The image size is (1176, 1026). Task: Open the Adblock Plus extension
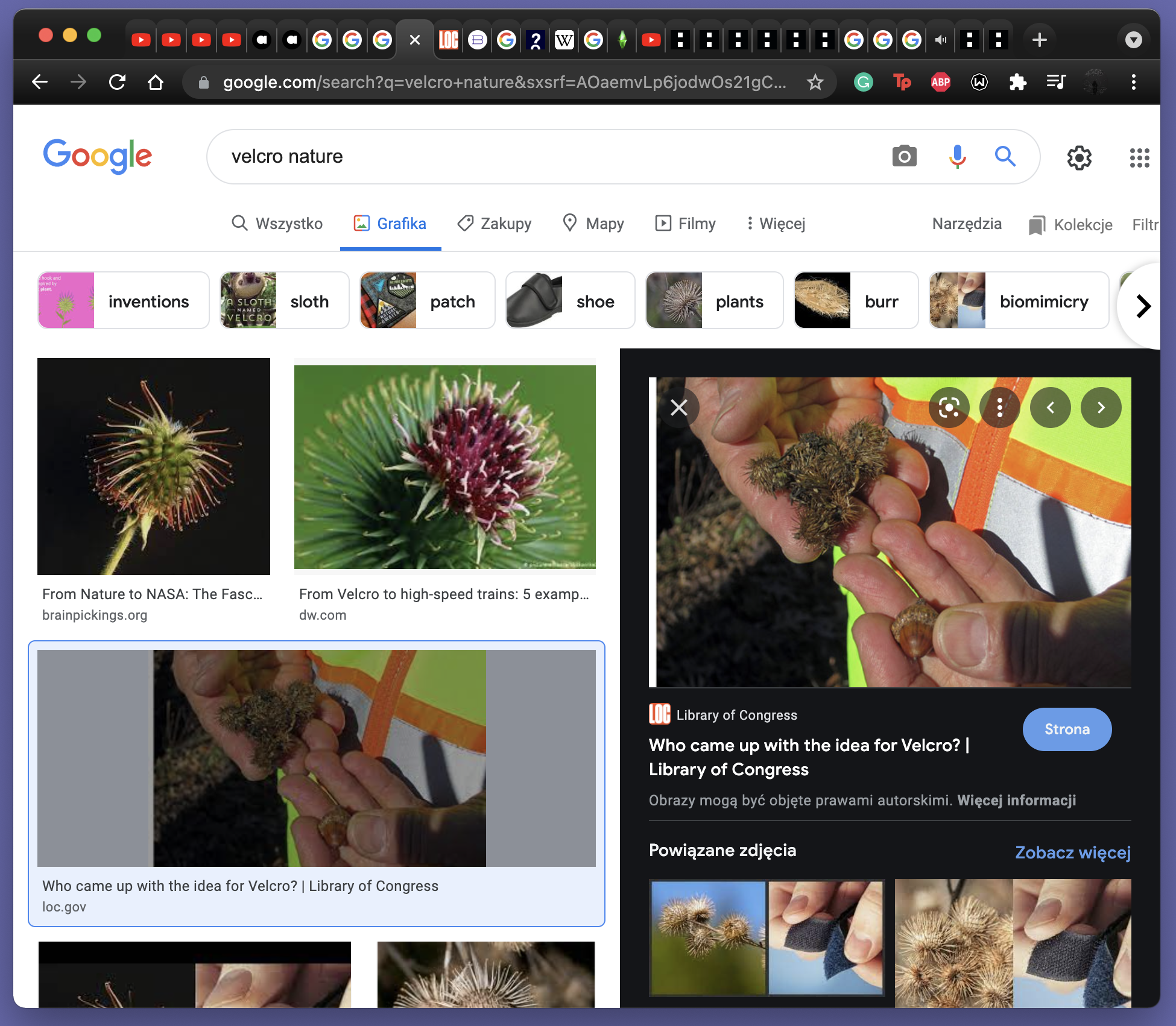941,81
